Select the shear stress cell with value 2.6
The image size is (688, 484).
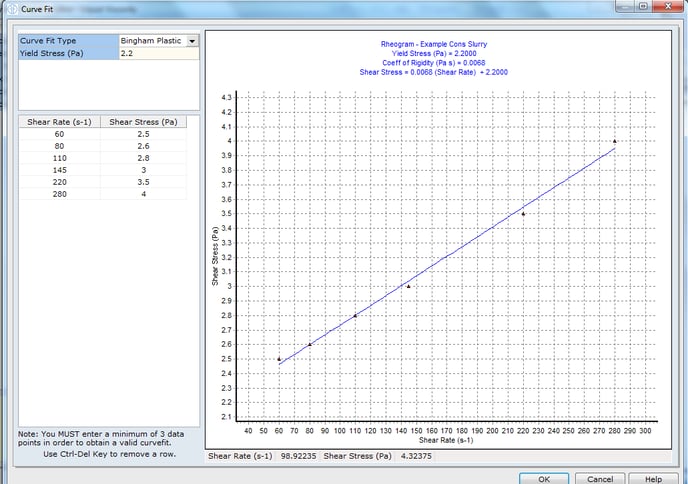pos(144,146)
